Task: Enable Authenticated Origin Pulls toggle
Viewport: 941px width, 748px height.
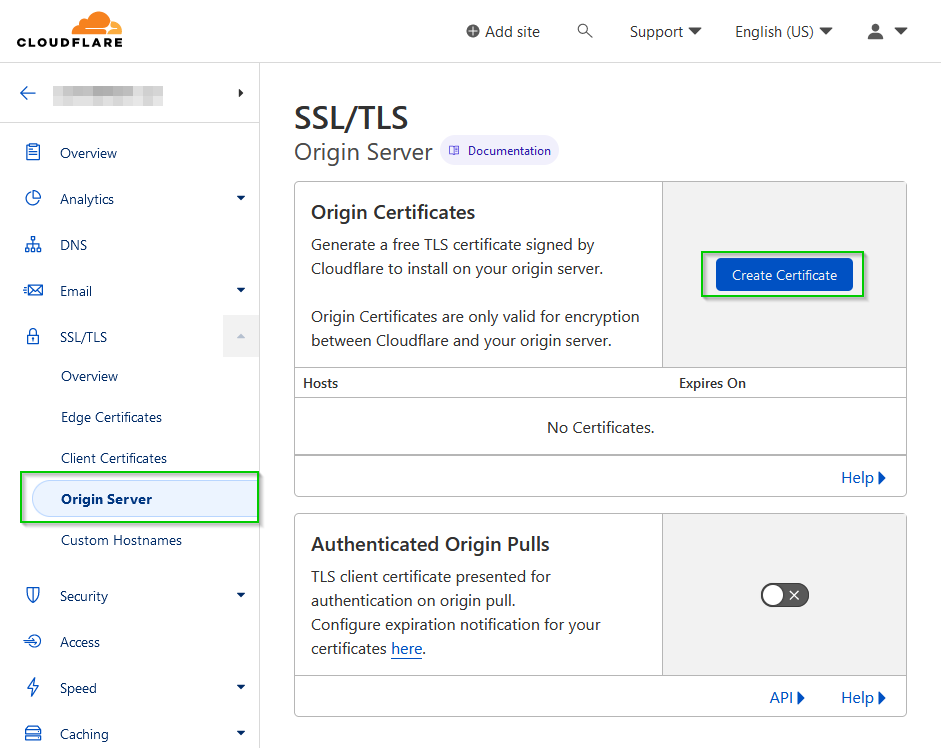Action: tap(784, 596)
